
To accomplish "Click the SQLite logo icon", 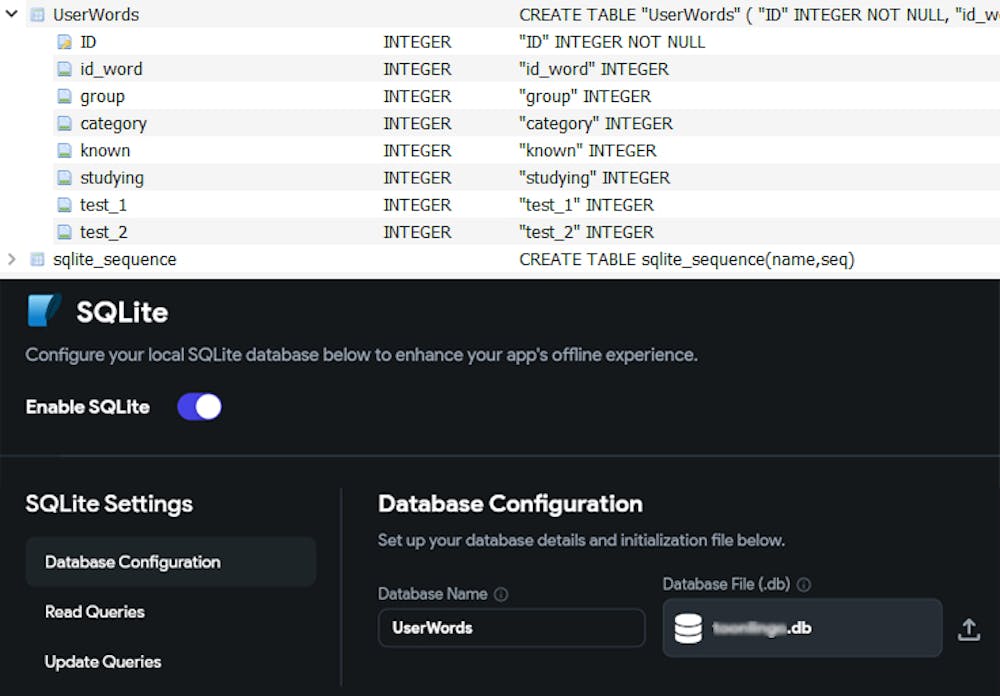I will (44, 311).
